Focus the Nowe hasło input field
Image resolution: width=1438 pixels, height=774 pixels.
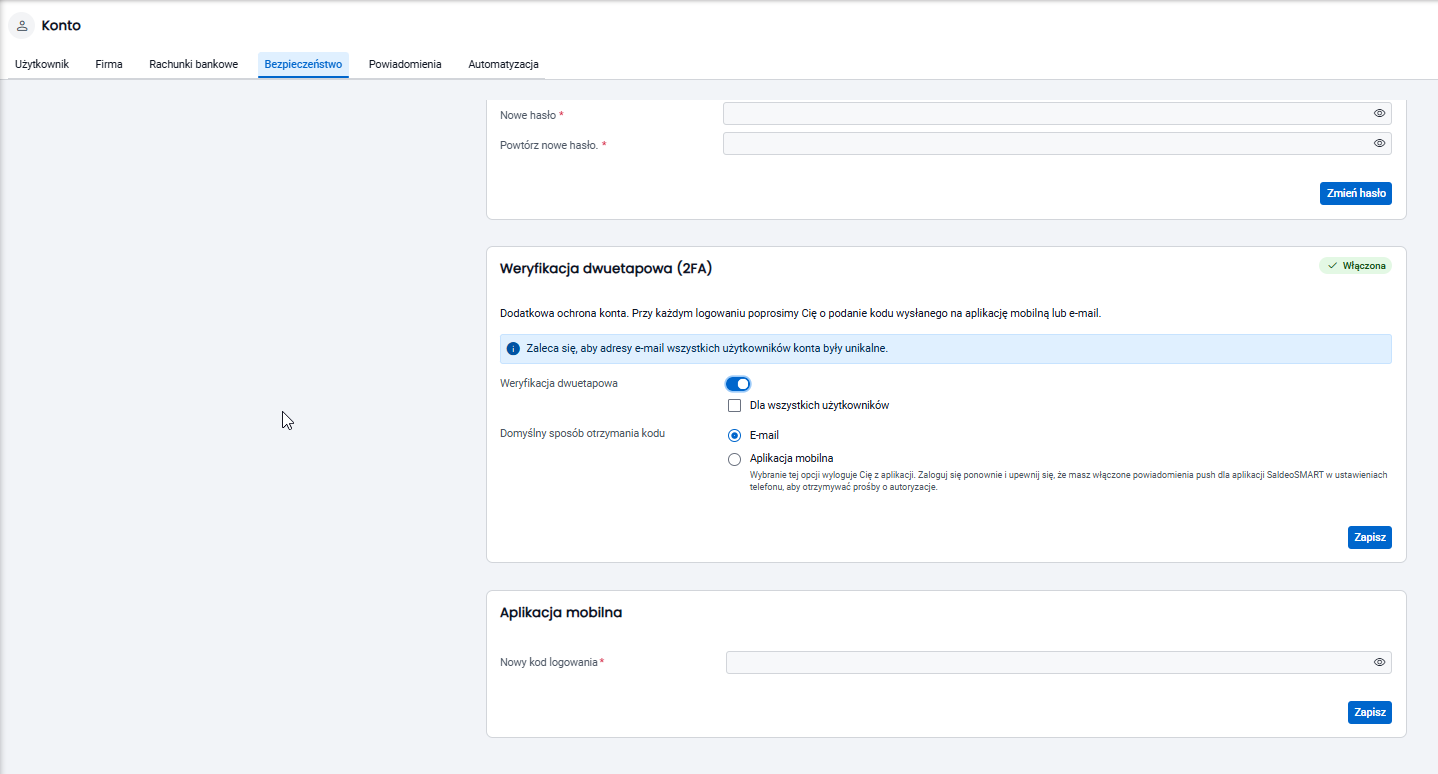(1057, 114)
